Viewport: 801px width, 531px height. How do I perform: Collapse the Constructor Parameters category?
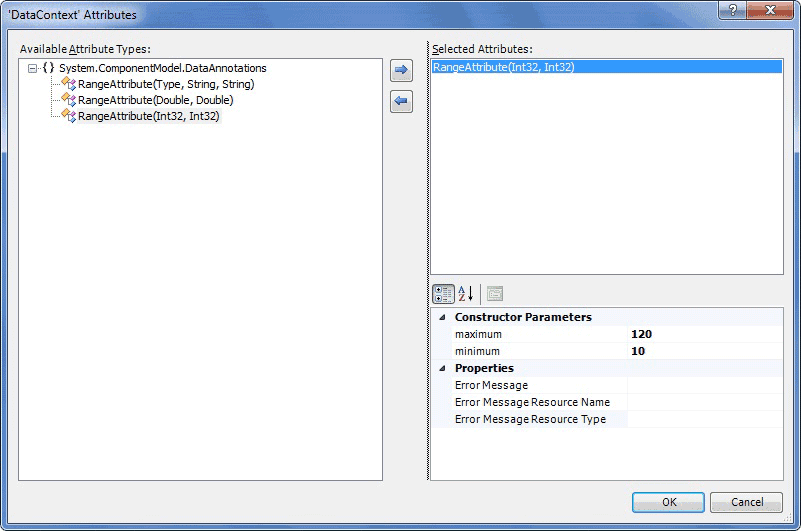pyautogui.click(x=442, y=317)
